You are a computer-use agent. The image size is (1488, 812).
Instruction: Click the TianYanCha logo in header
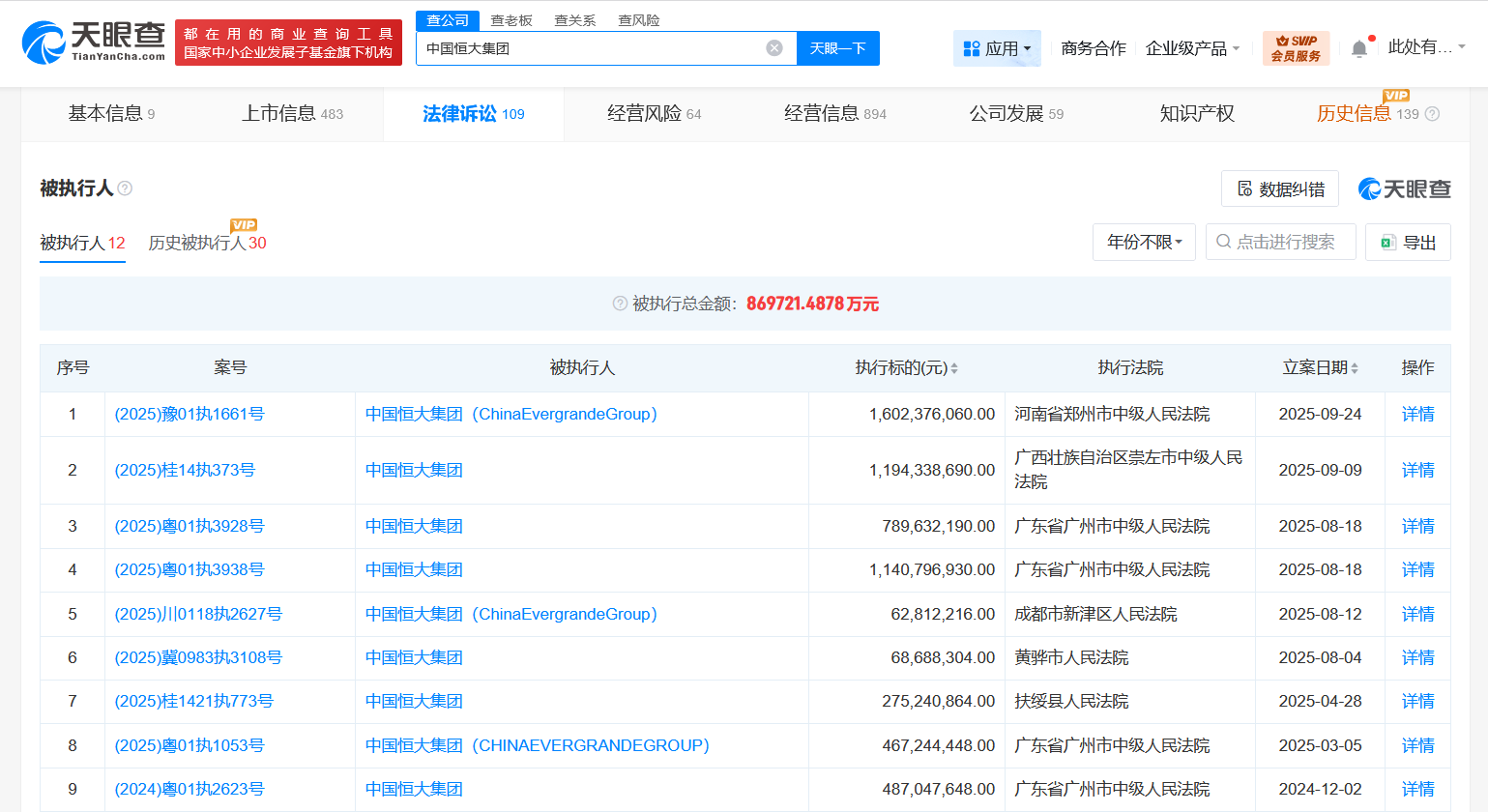(94, 42)
